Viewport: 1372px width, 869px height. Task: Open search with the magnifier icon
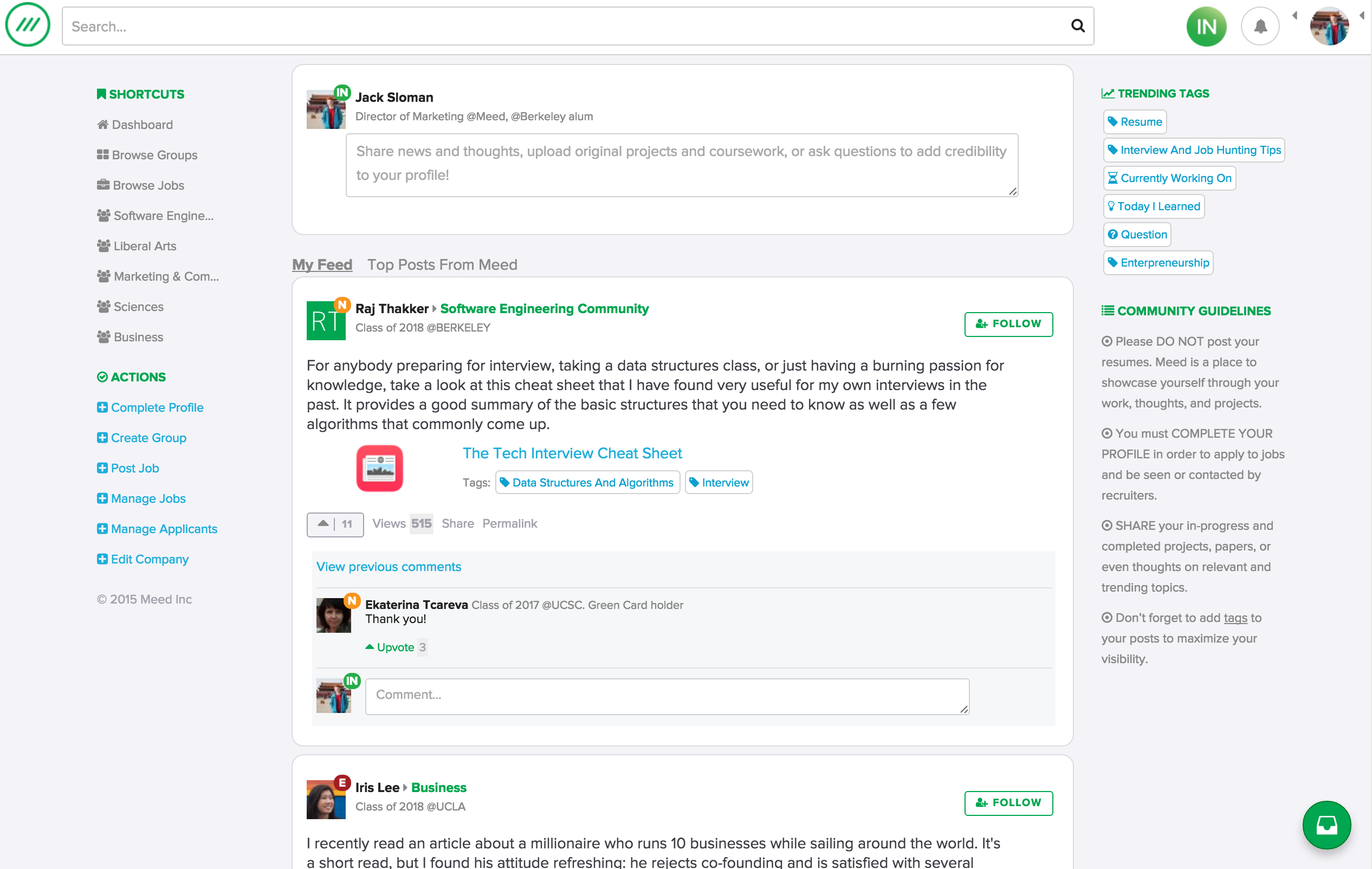pos(1077,25)
